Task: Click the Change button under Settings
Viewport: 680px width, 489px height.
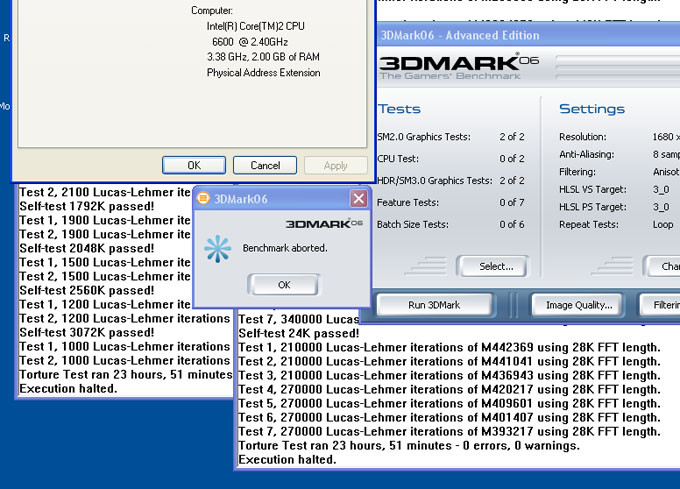Action: point(662,266)
